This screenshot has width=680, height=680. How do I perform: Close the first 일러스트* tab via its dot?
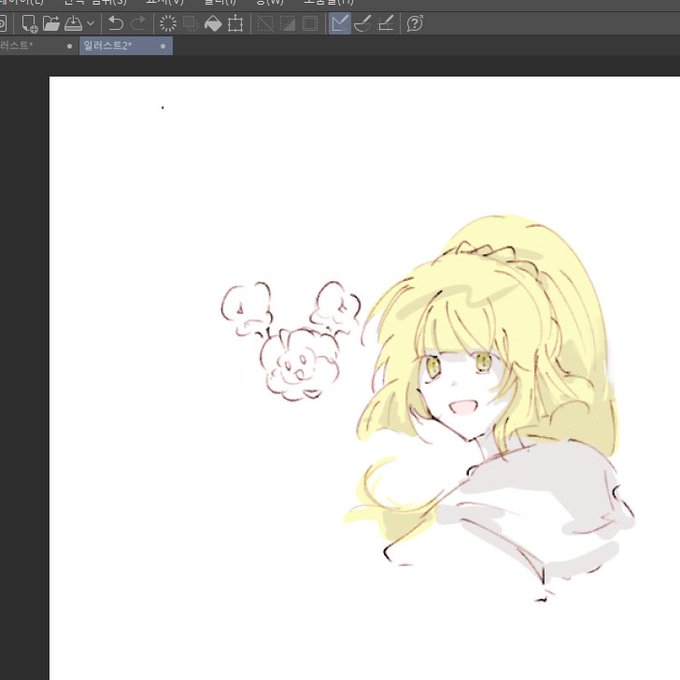click(x=69, y=46)
